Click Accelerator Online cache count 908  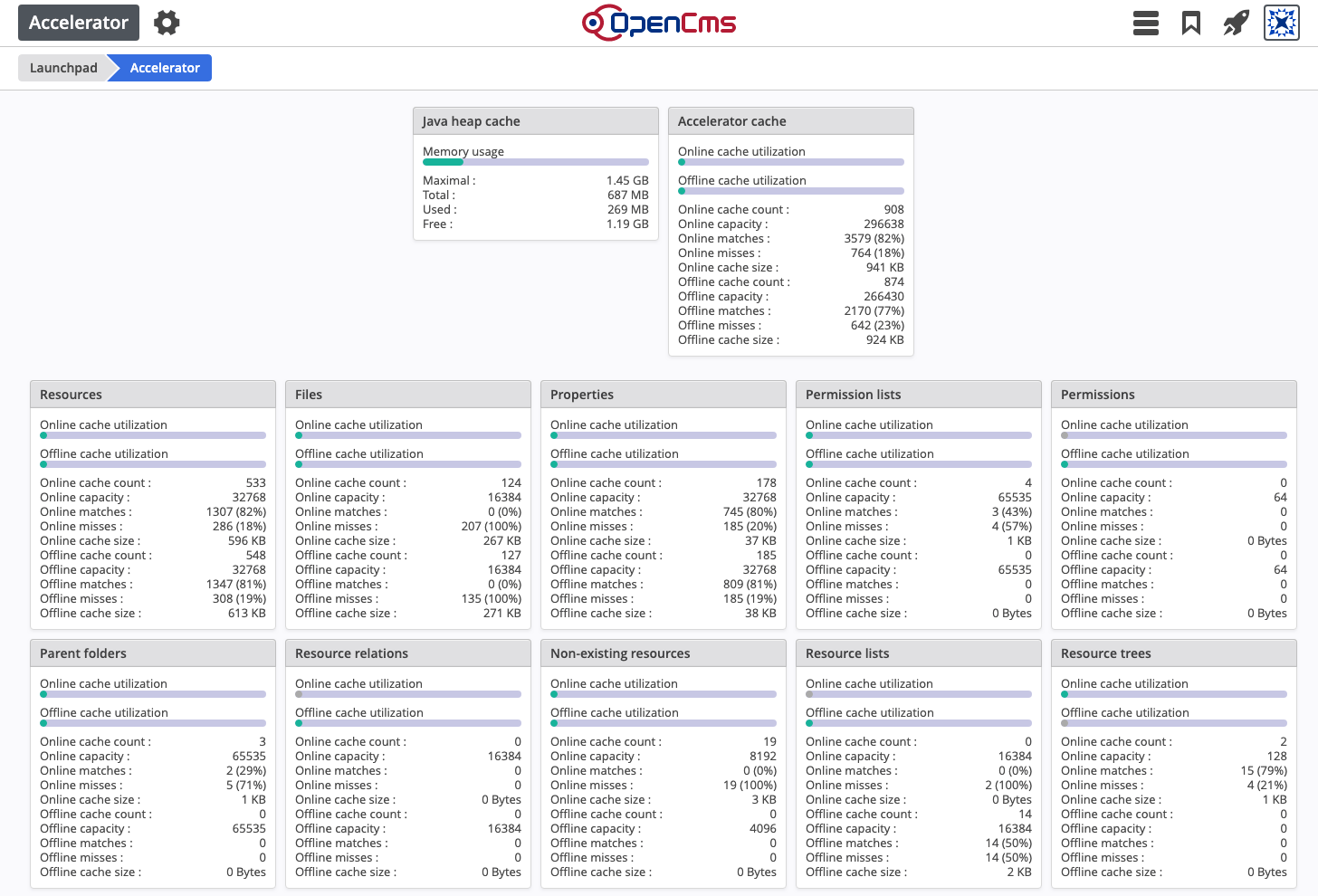tap(893, 209)
